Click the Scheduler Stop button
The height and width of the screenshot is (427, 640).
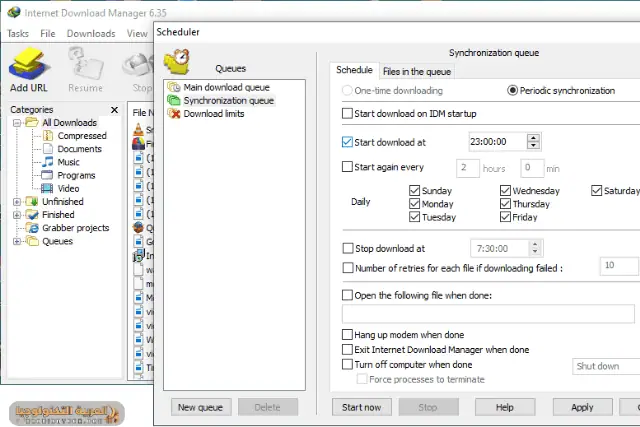[428, 407]
